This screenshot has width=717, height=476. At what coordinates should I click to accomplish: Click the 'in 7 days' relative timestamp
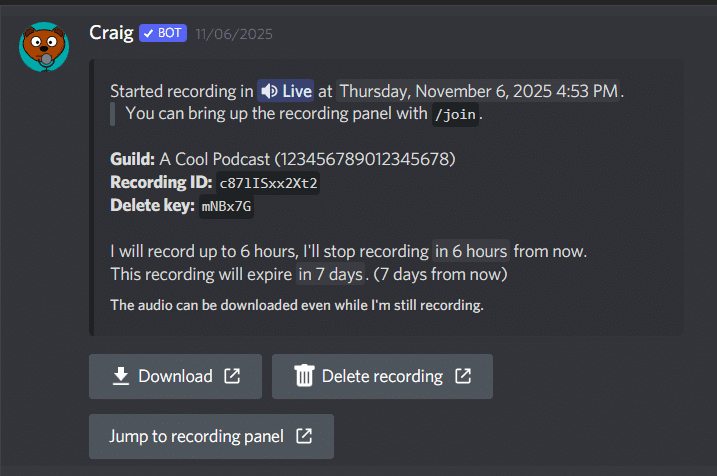click(x=331, y=274)
